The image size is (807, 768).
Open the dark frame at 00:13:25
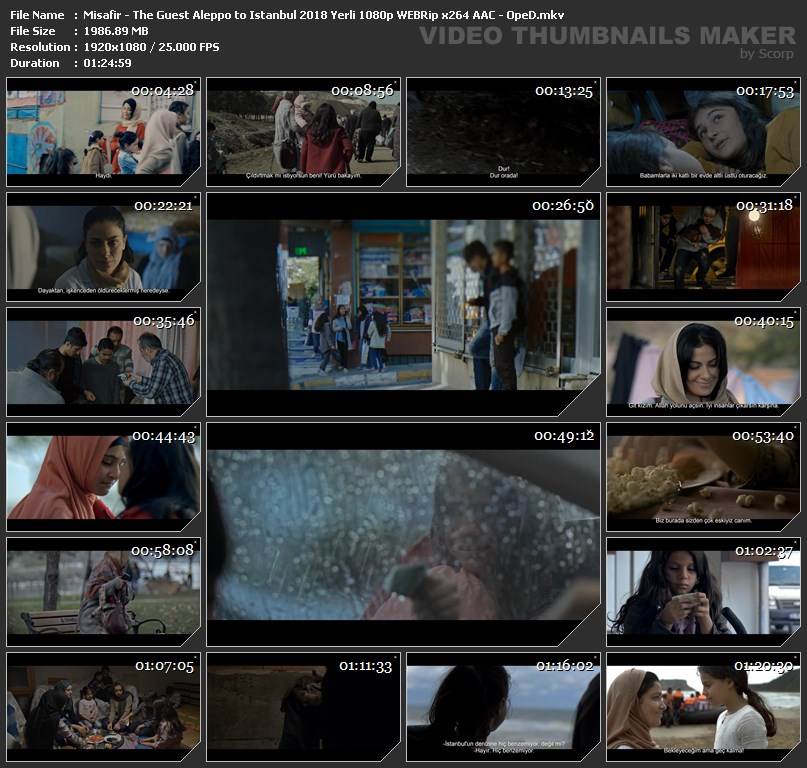503,132
